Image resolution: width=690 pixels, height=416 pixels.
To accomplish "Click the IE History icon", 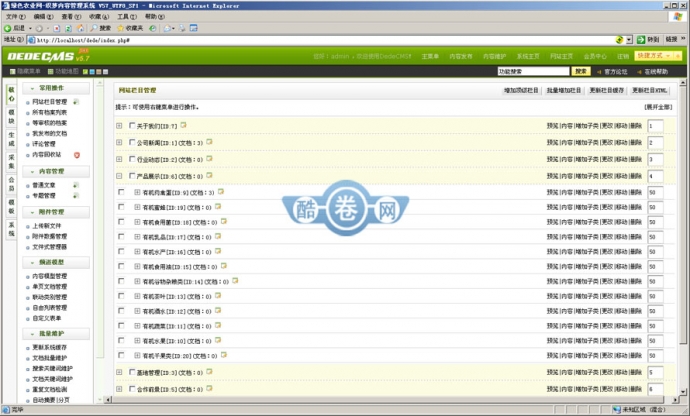I will [152, 28].
